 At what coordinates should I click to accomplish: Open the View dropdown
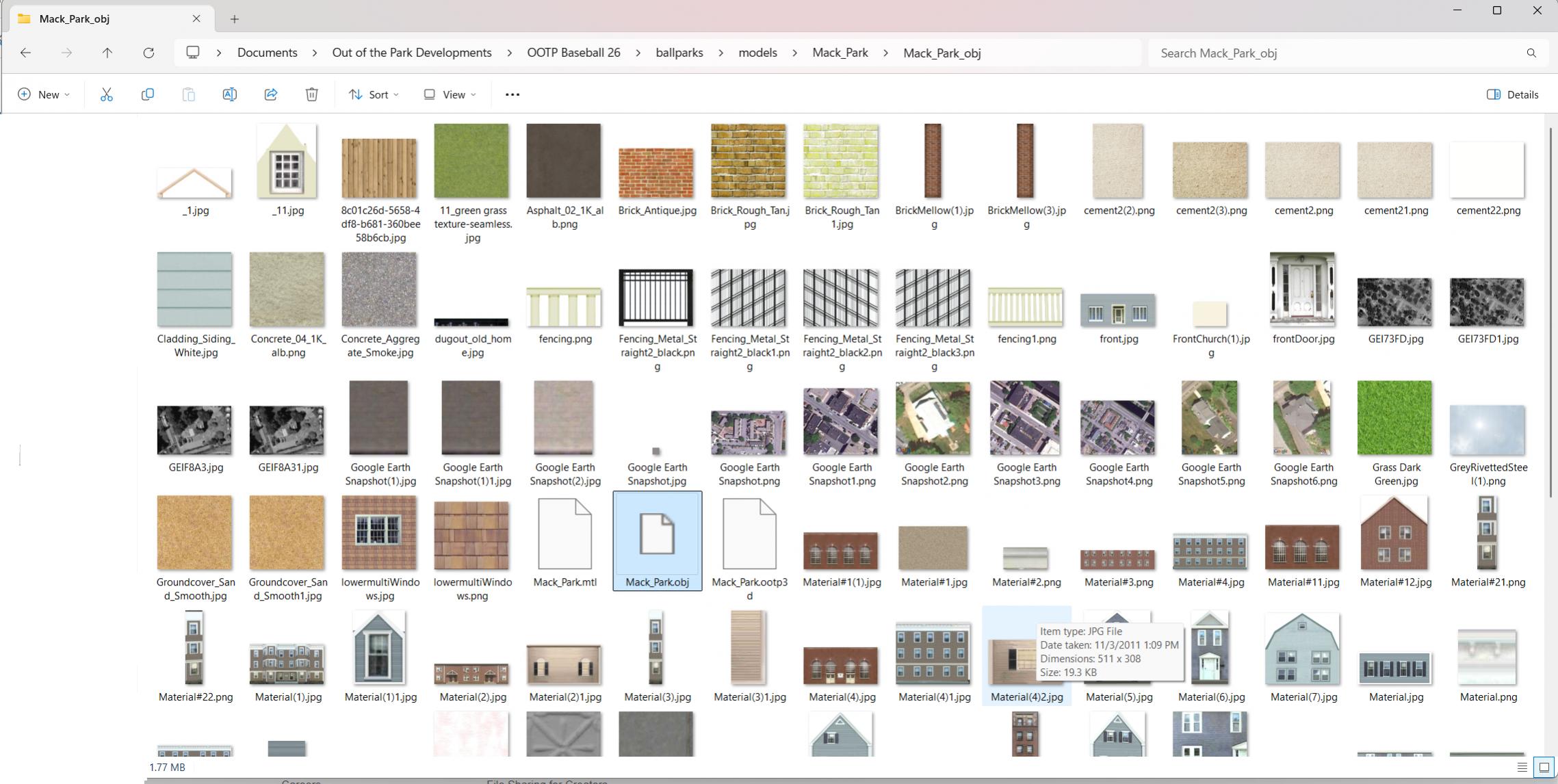[450, 94]
